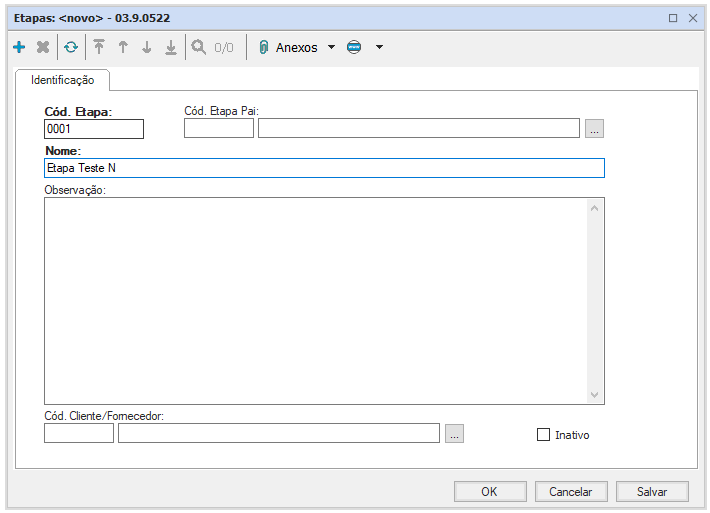710x513 pixels.
Task: Go to previous record up arrow
Action: click(123, 47)
